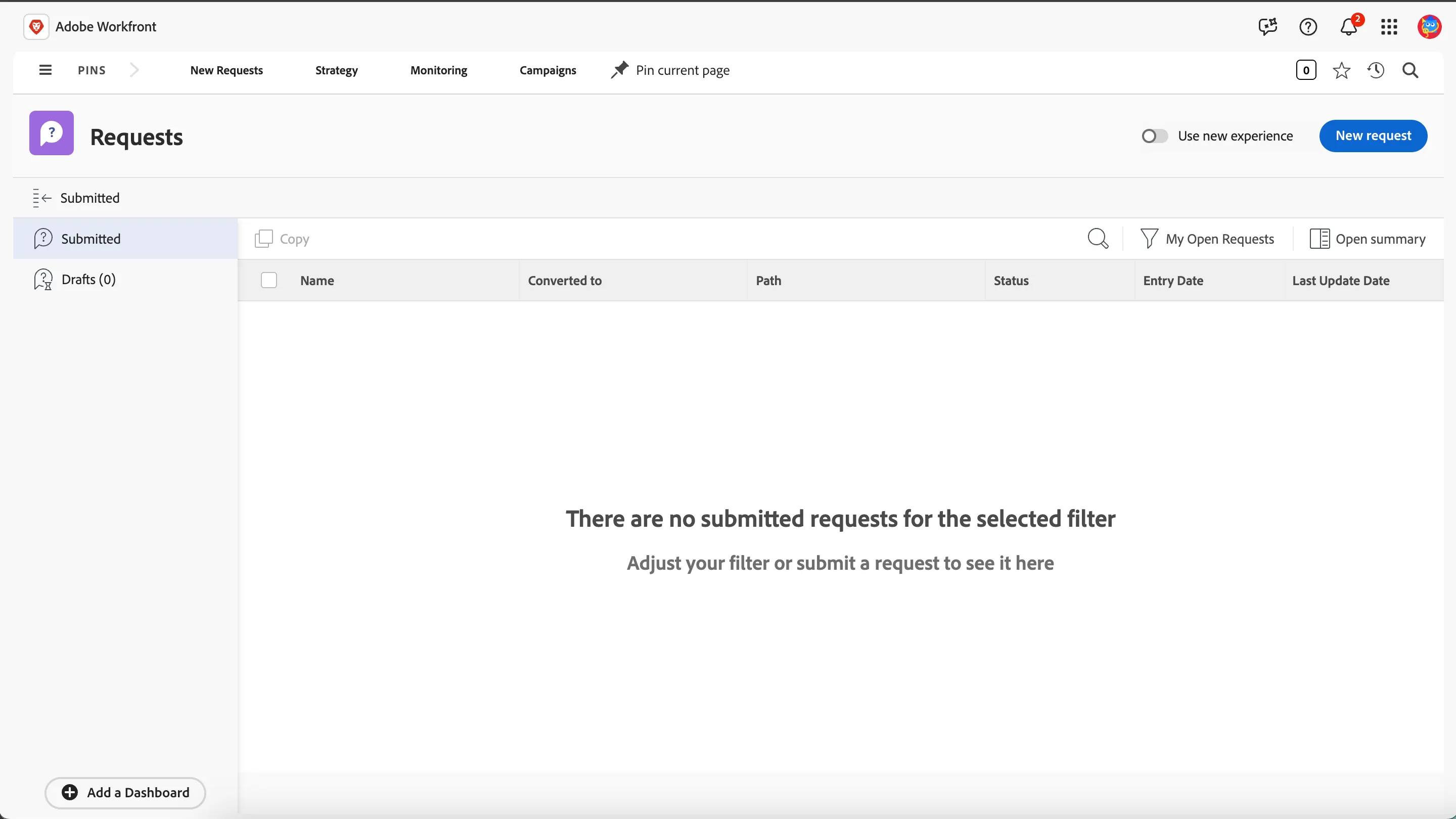Toggle Use new experience switch
The height and width of the screenshot is (819, 1456).
pos(1154,136)
